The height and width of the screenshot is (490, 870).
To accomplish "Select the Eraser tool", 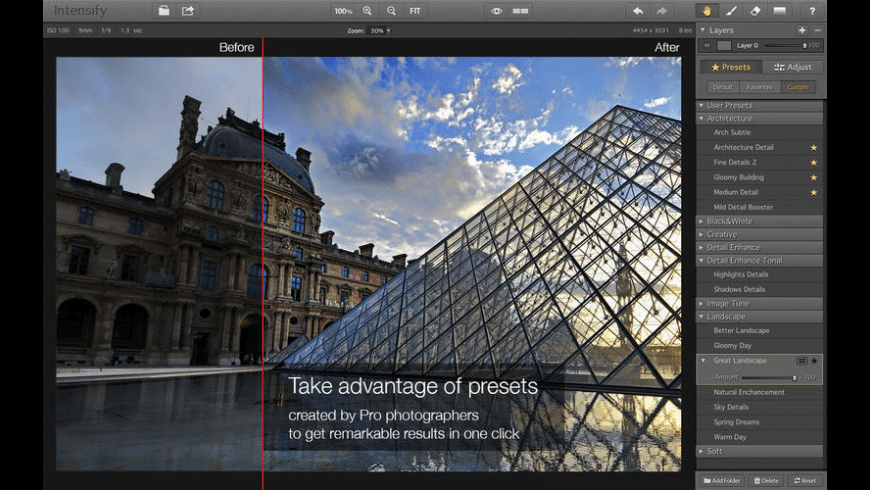I will coord(755,11).
